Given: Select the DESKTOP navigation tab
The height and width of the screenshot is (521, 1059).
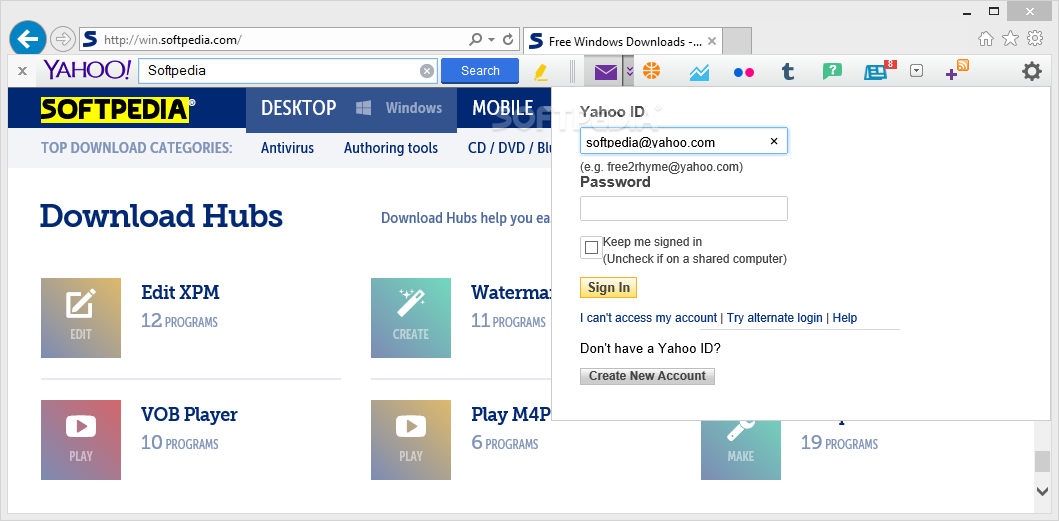Looking at the screenshot, I should coord(299,108).
